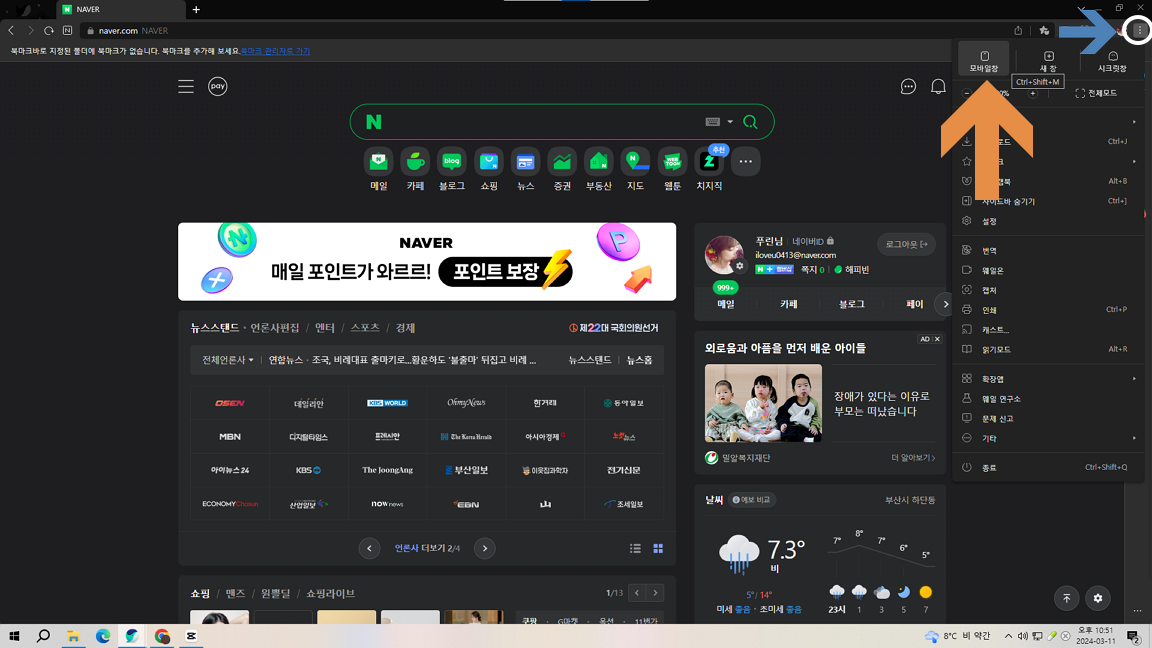Expand the 기타 submenu in the Whale menu
Viewport: 1152px width, 648px height.
click(x=988, y=438)
